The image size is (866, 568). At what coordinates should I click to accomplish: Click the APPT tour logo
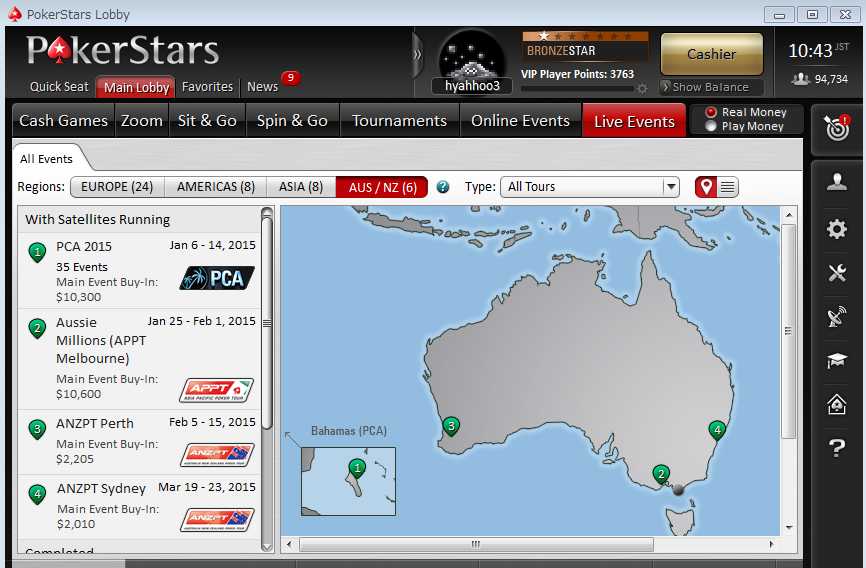click(216, 390)
